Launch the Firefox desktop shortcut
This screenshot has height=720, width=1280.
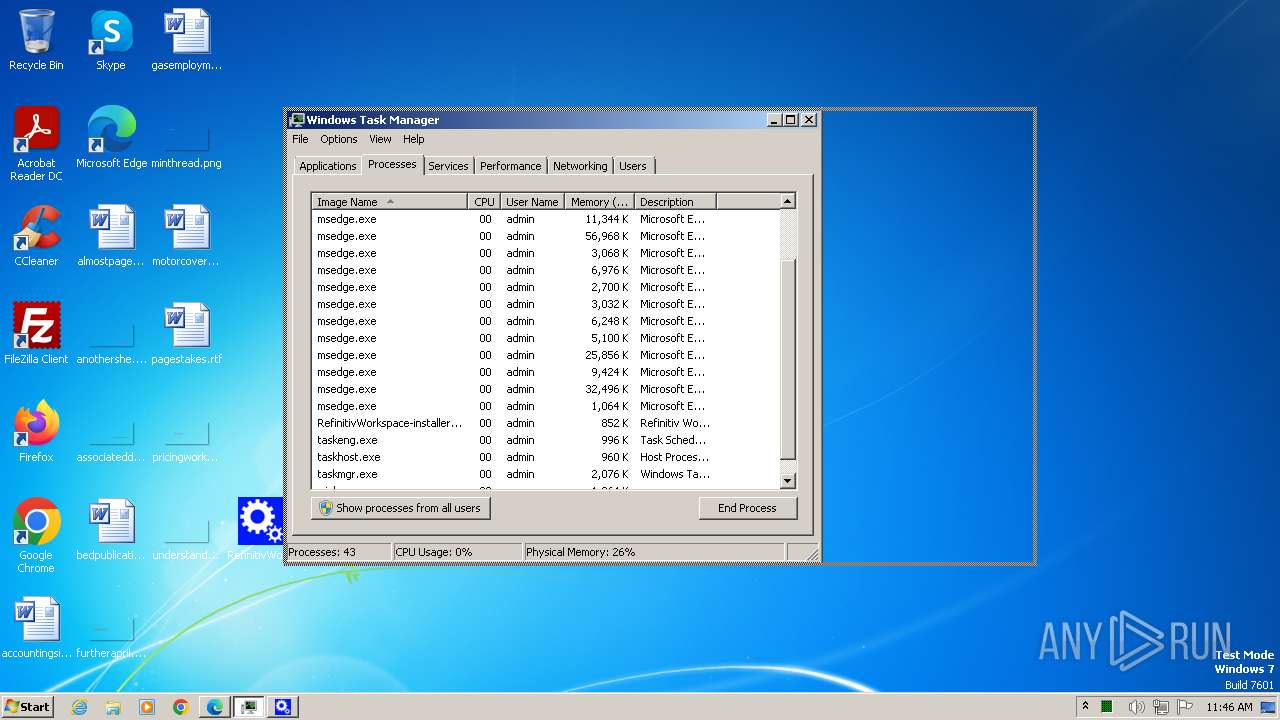36,431
